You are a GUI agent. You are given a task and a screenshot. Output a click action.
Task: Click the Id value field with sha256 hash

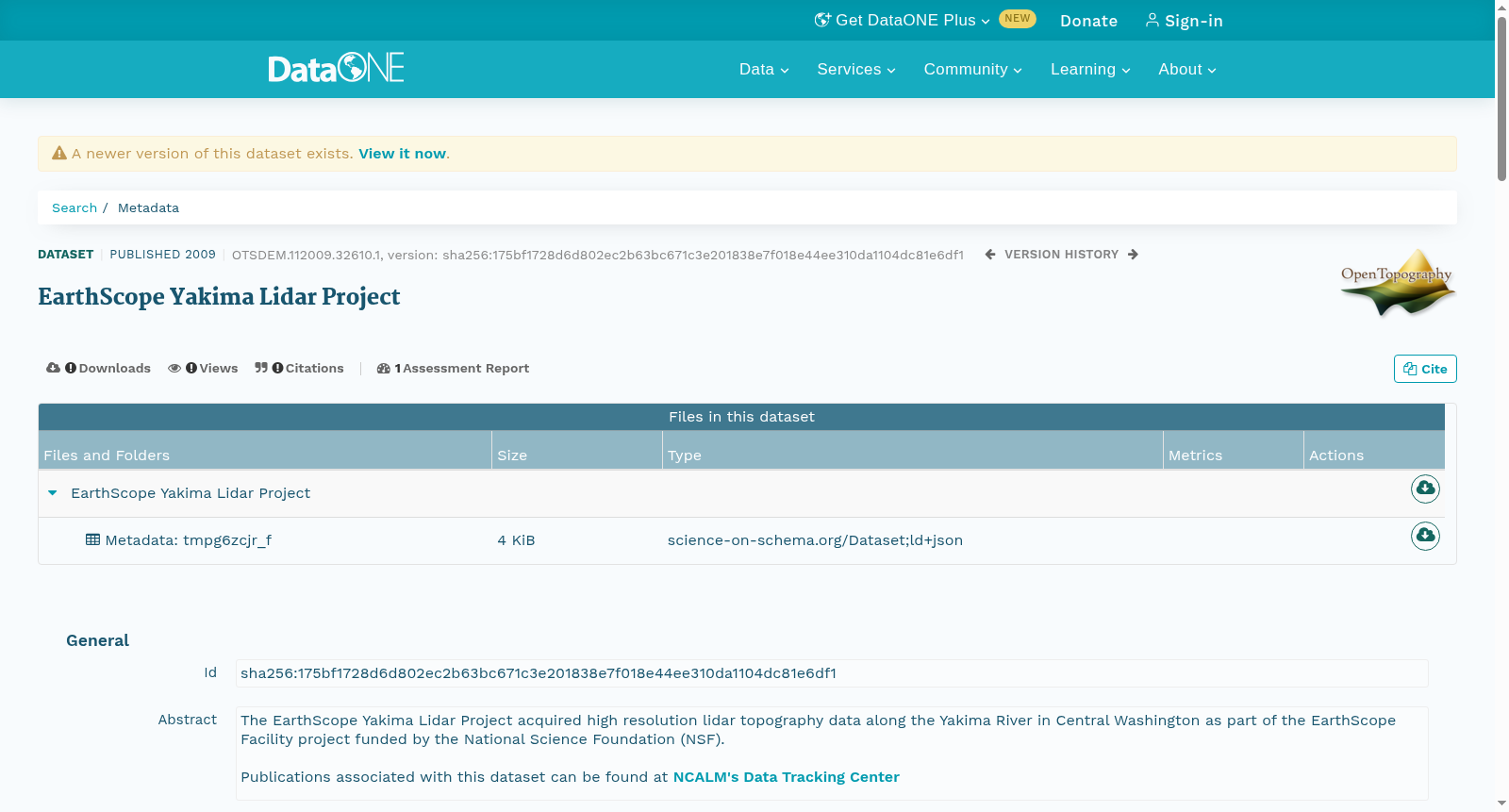tap(832, 673)
